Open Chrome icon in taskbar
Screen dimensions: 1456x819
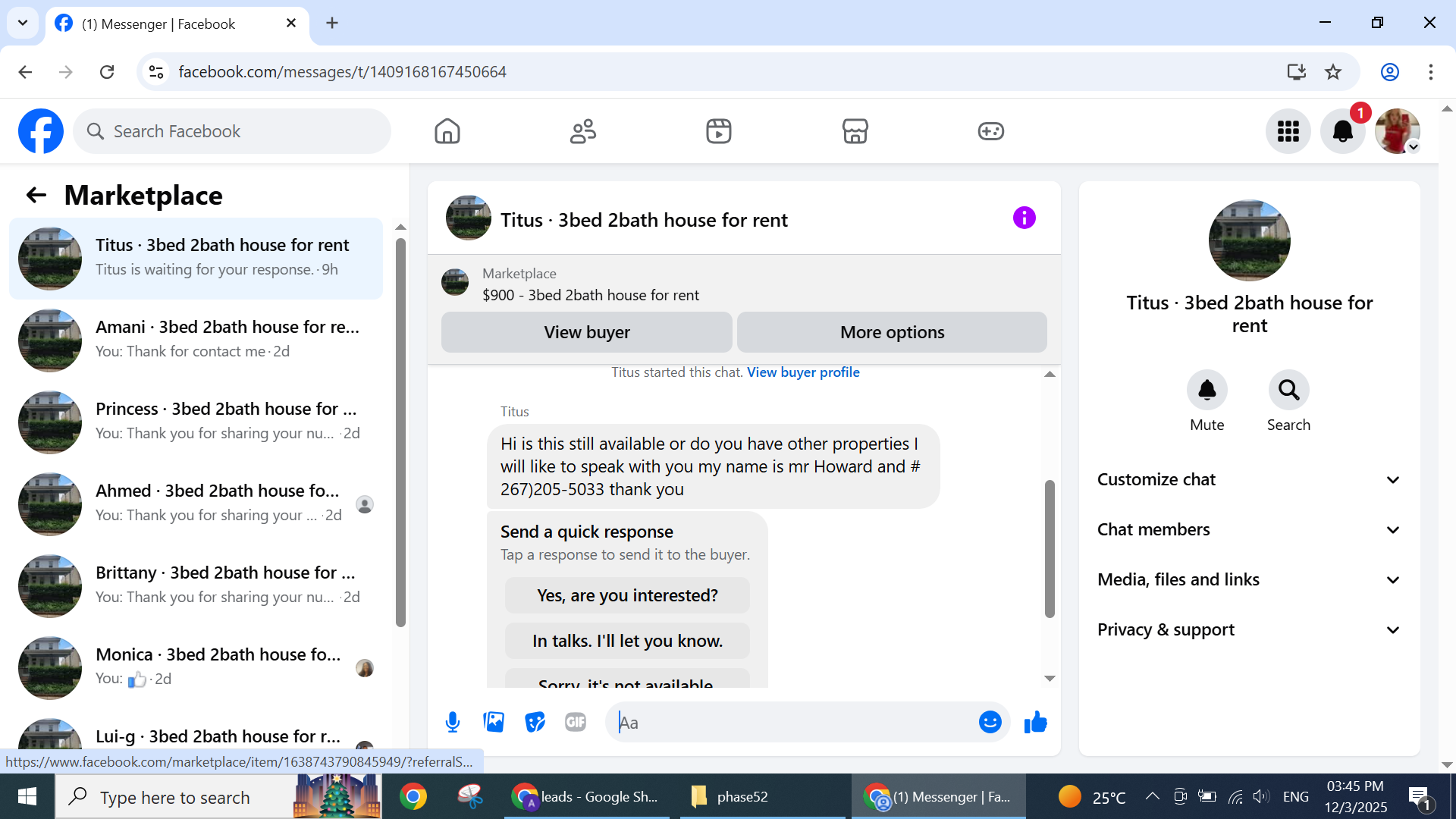click(413, 796)
